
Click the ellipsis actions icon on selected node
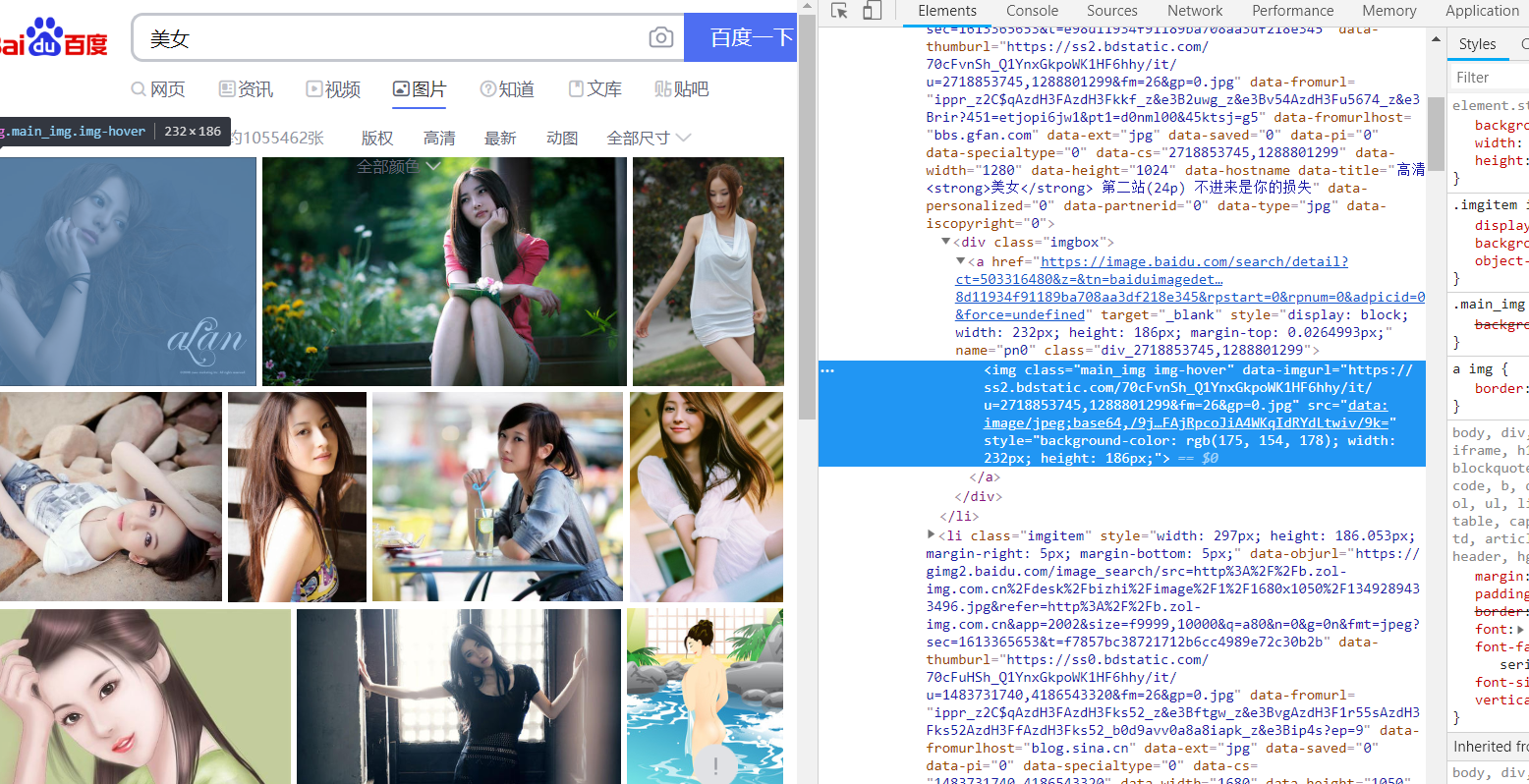point(827,370)
